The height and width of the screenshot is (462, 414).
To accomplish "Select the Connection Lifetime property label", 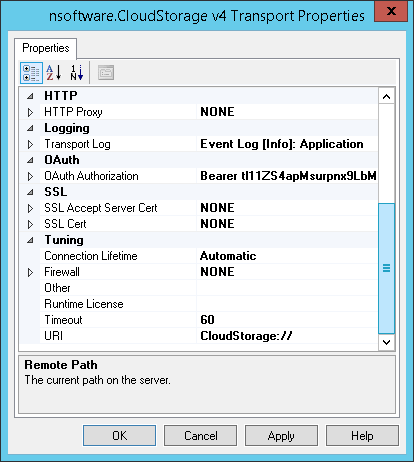I will tap(91, 256).
